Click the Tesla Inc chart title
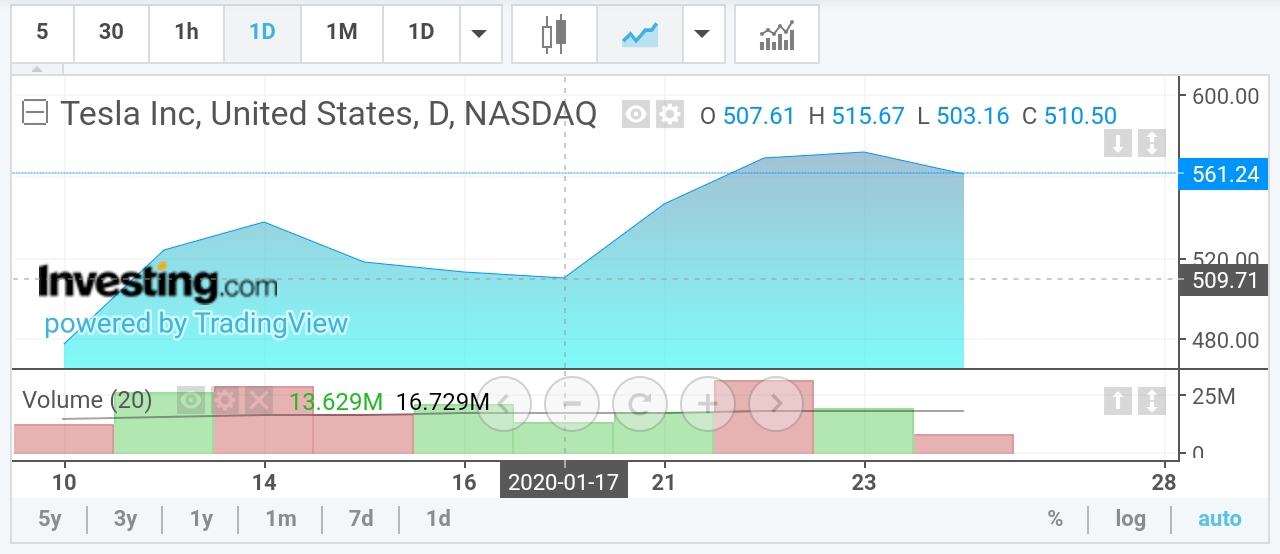The image size is (1280, 554). pos(328,114)
